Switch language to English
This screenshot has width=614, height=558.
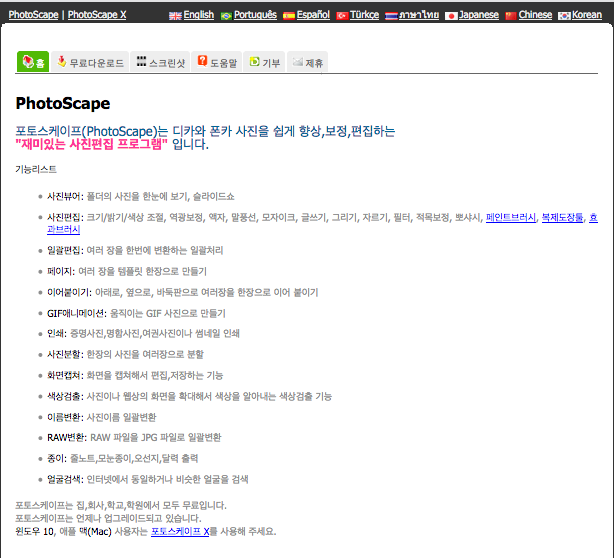point(199,15)
